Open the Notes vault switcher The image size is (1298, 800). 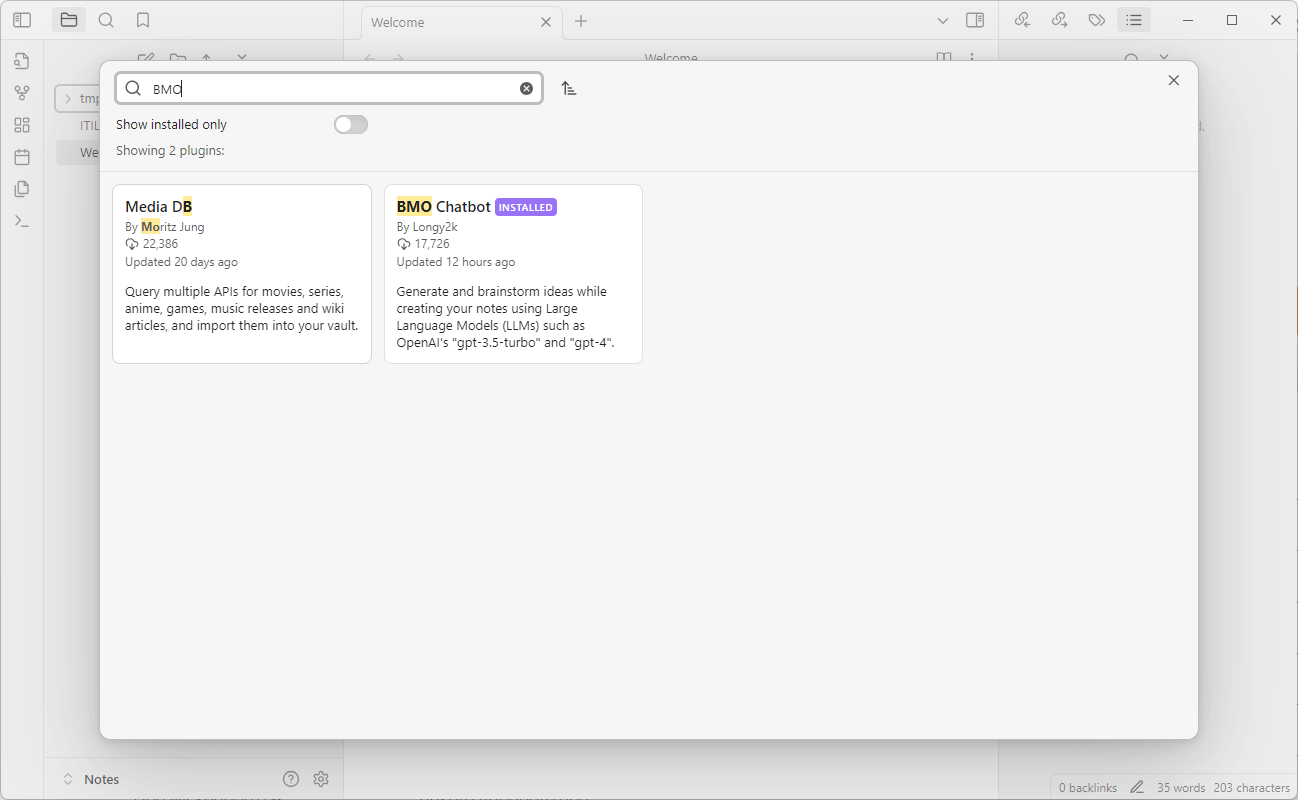(100, 779)
